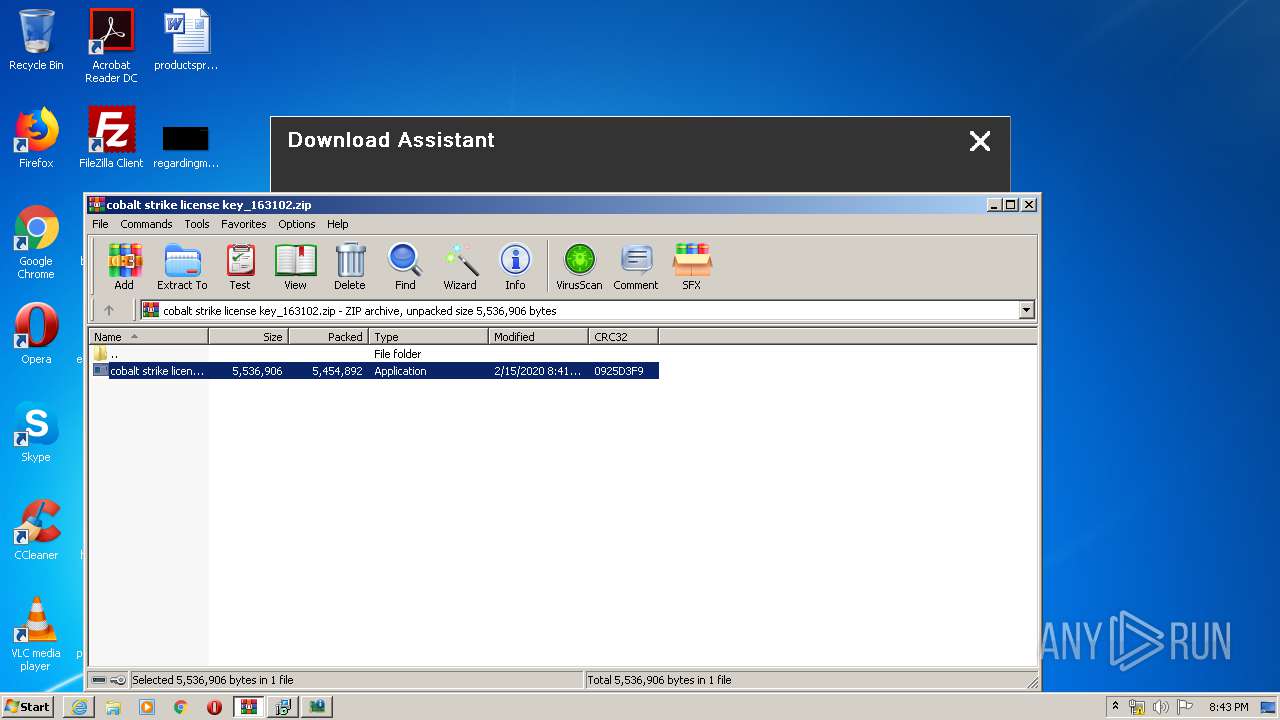
Task: Click the Action Center flag icon
Action: tap(1185, 707)
